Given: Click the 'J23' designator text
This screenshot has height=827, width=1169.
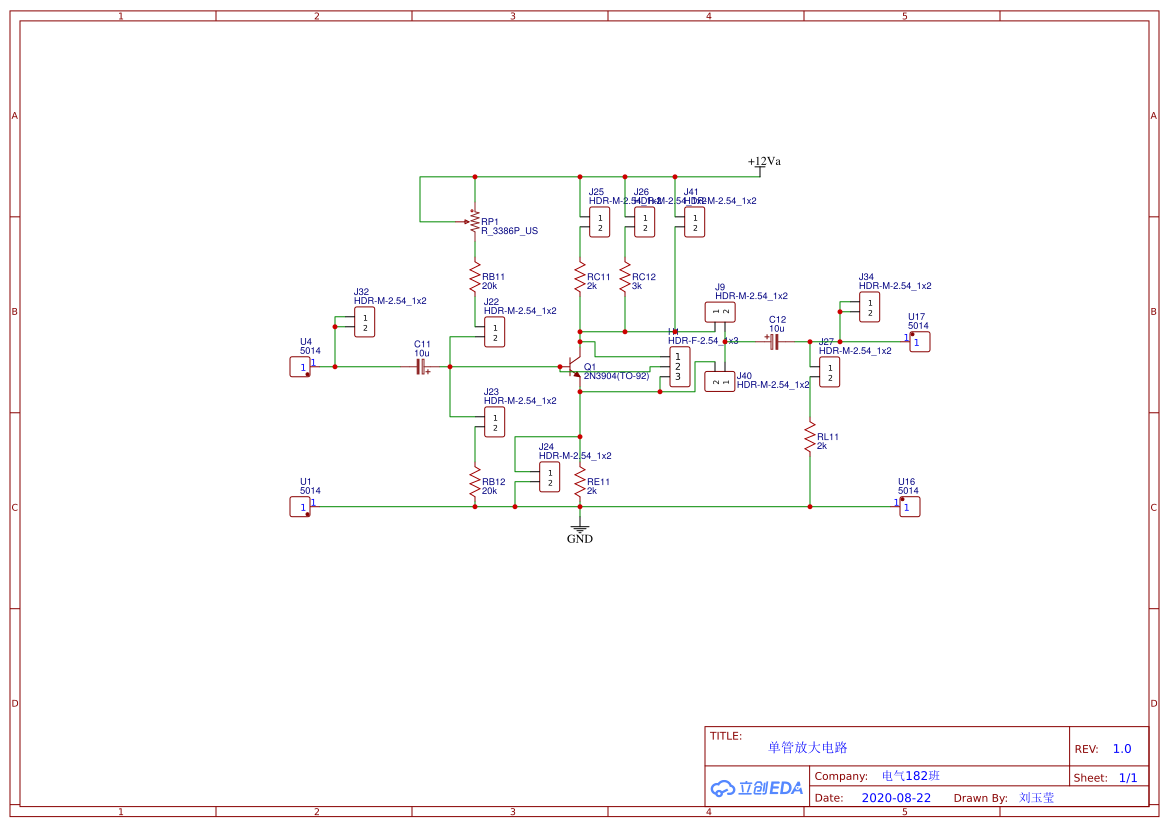Looking at the screenshot, I should click(x=491, y=392).
